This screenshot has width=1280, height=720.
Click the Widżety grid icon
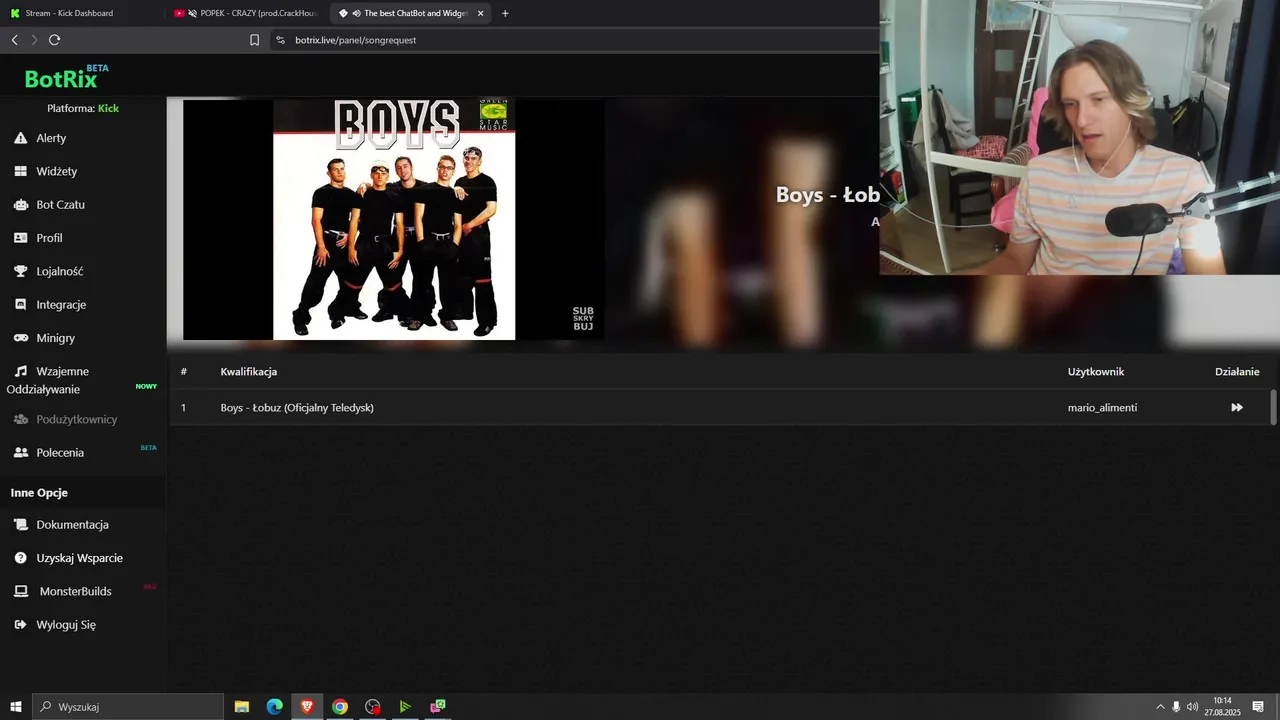[x=20, y=171]
